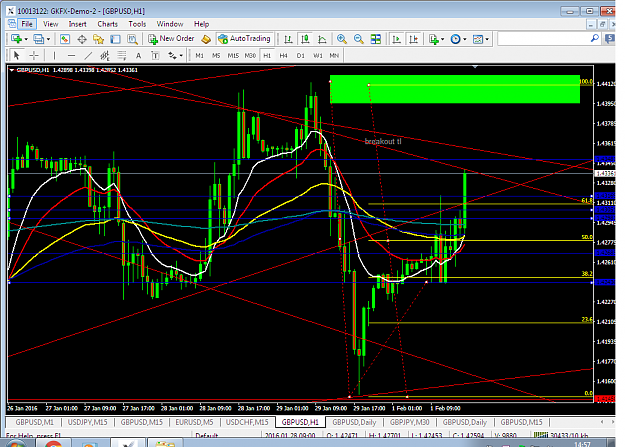Open the Window menu
The height and width of the screenshot is (447, 625).
coord(169,24)
